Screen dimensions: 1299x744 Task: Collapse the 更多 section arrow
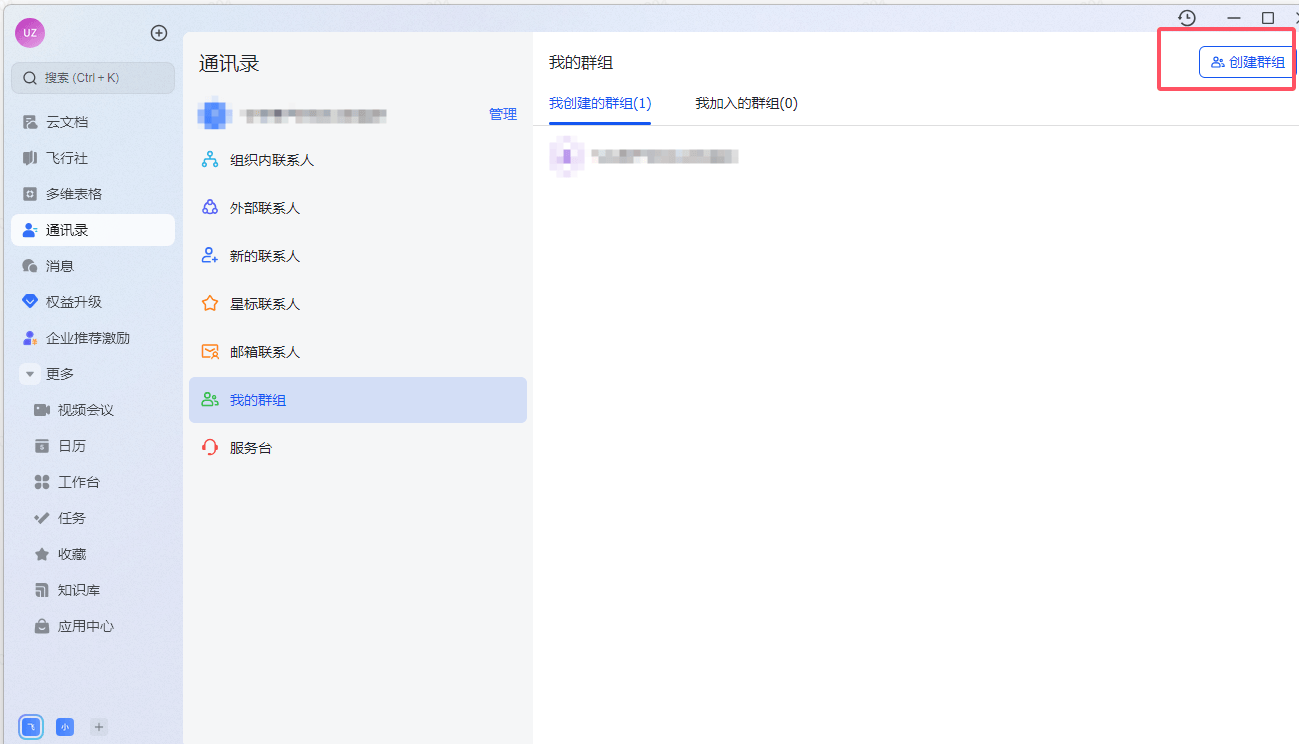(x=30, y=374)
